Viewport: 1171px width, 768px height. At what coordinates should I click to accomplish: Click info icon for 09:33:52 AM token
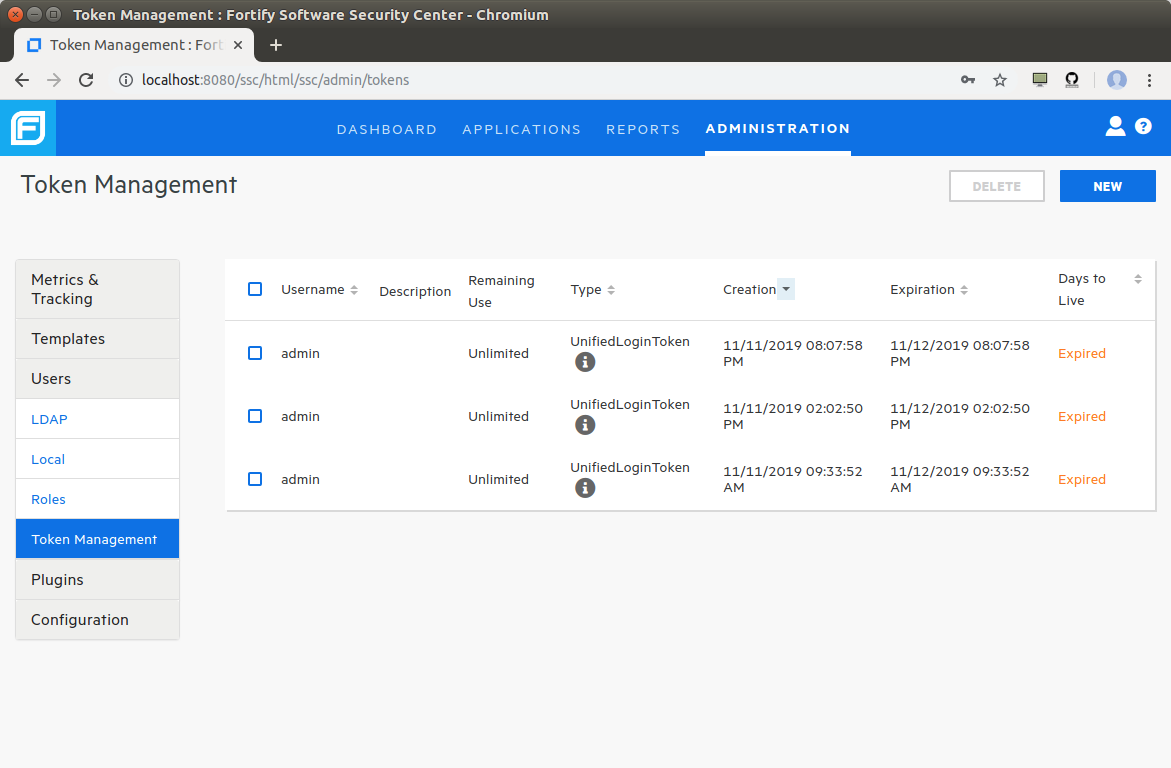pos(585,488)
